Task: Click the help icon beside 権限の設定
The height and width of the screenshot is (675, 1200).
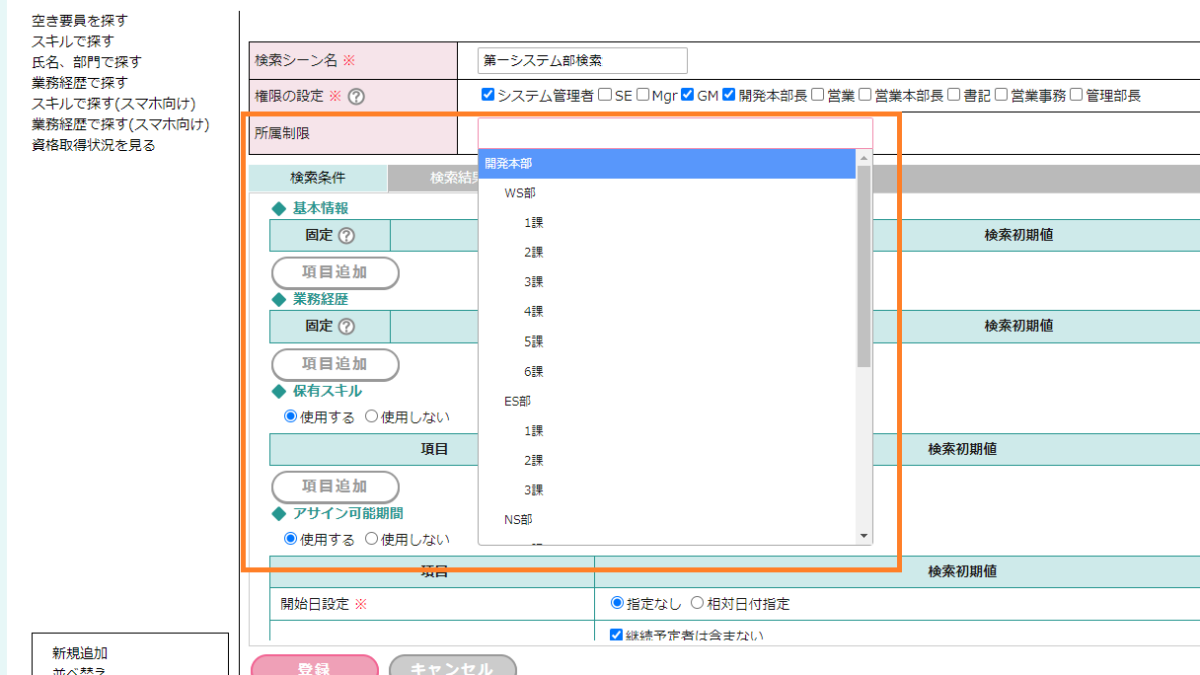Action: pyautogui.click(x=355, y=97)
